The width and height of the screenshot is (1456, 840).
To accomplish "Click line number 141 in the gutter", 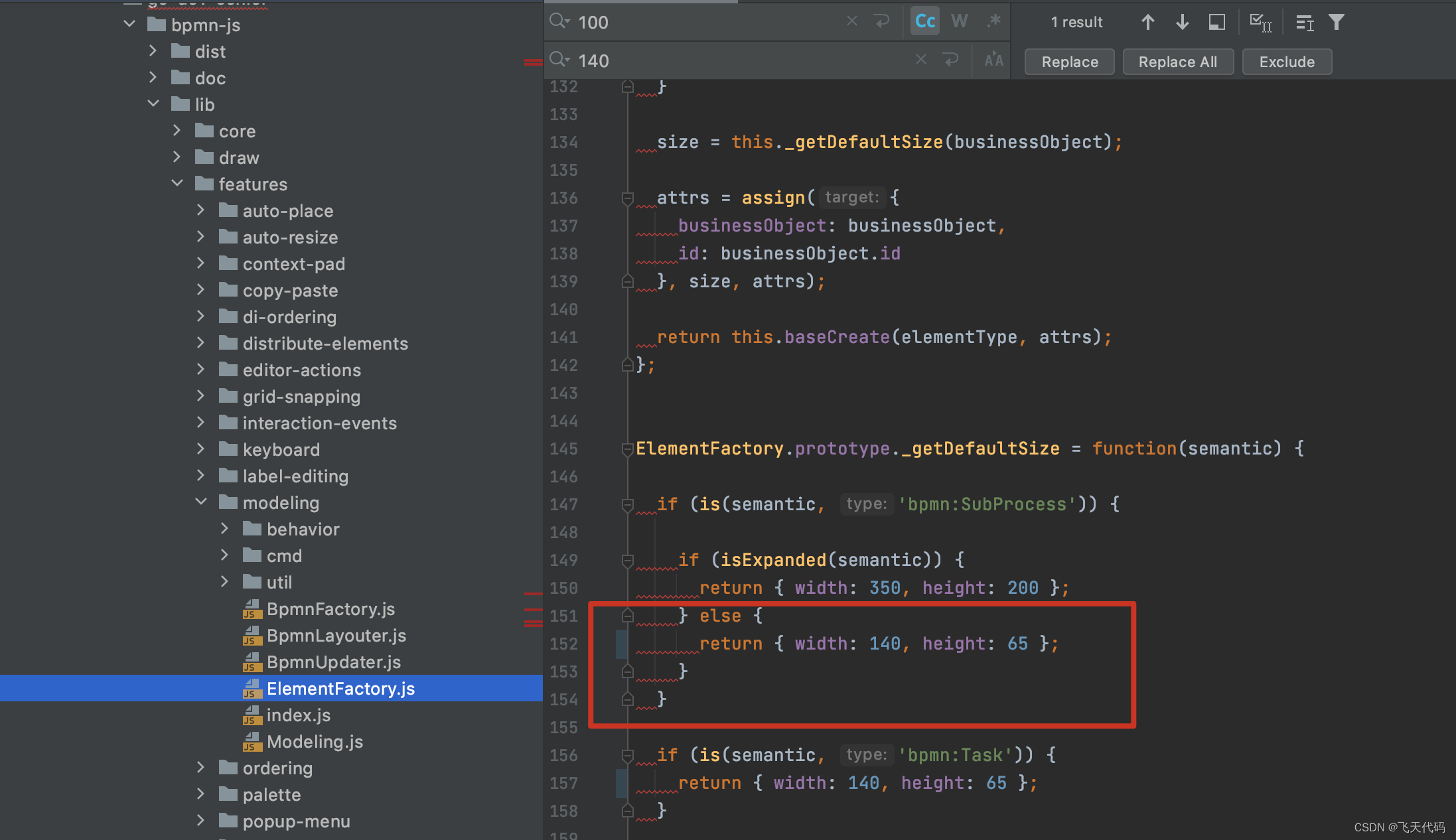I will 563,337.
